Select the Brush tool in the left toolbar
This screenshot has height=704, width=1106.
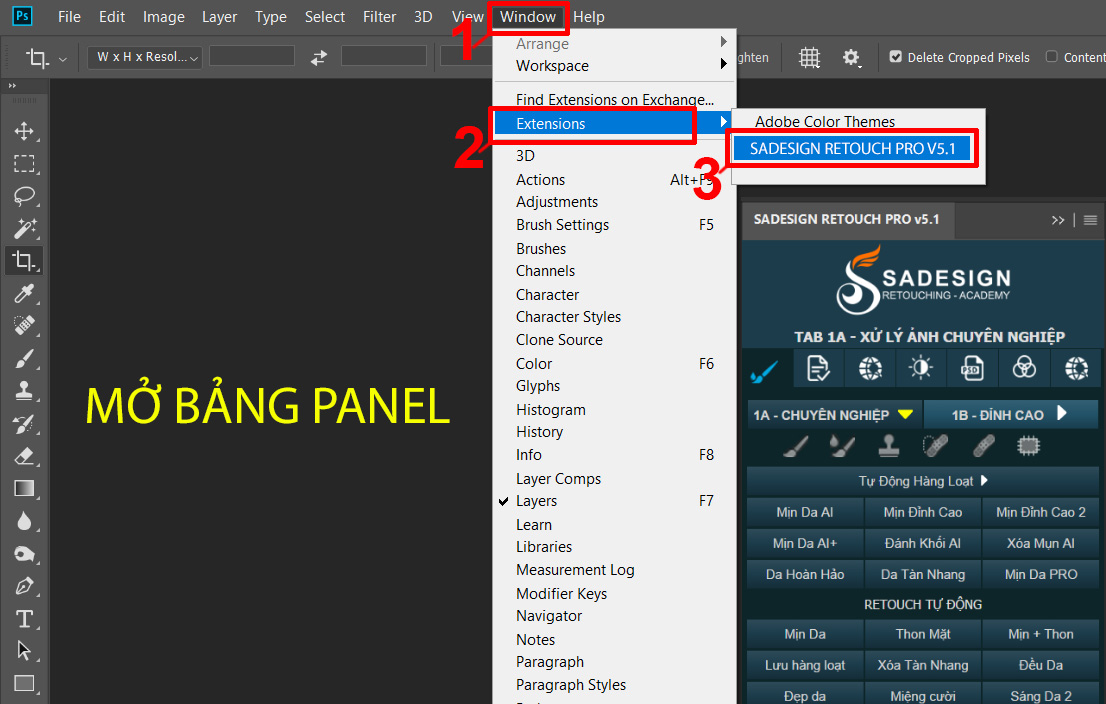[24, 358]
